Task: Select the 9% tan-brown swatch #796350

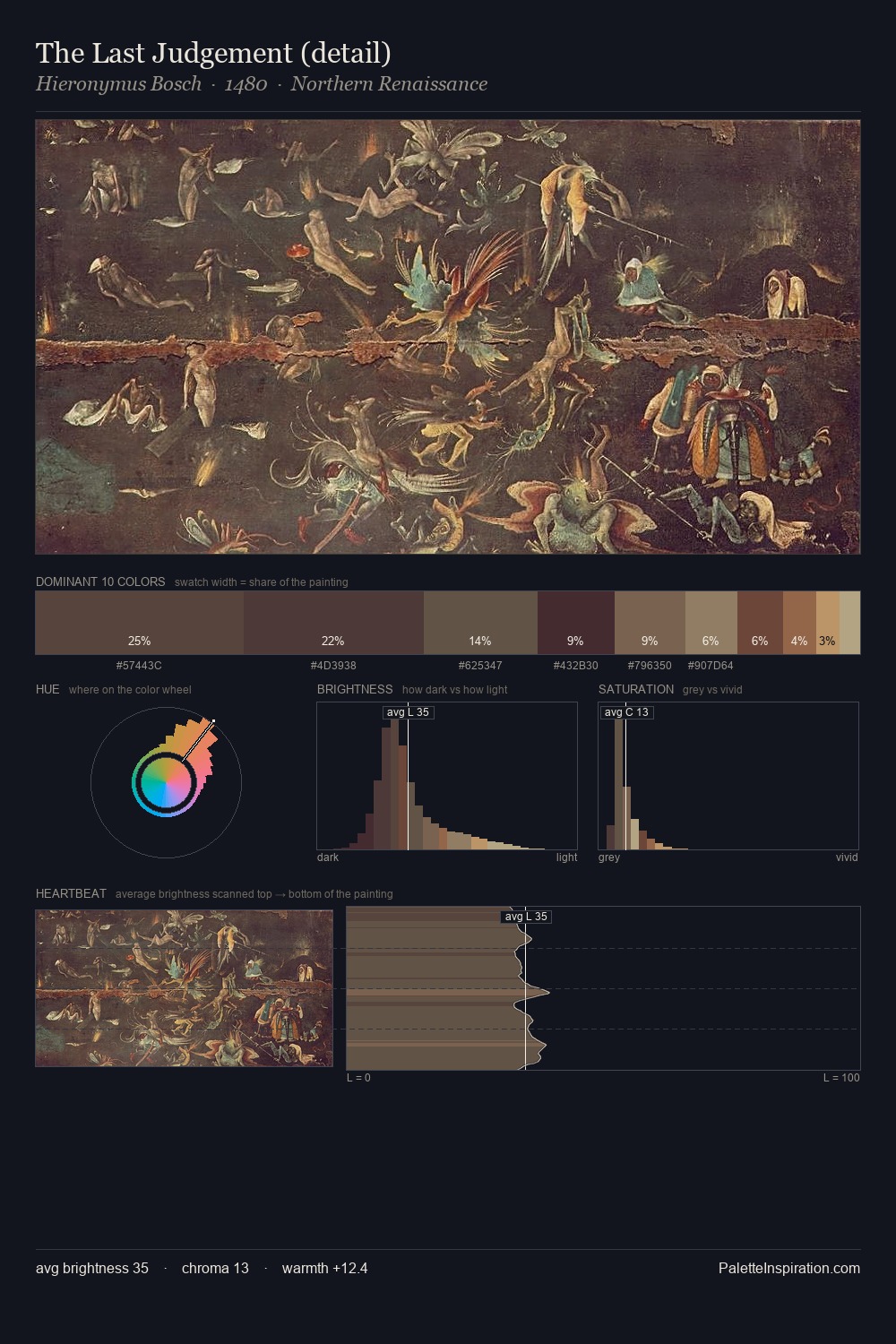Action: coord(650,623)
